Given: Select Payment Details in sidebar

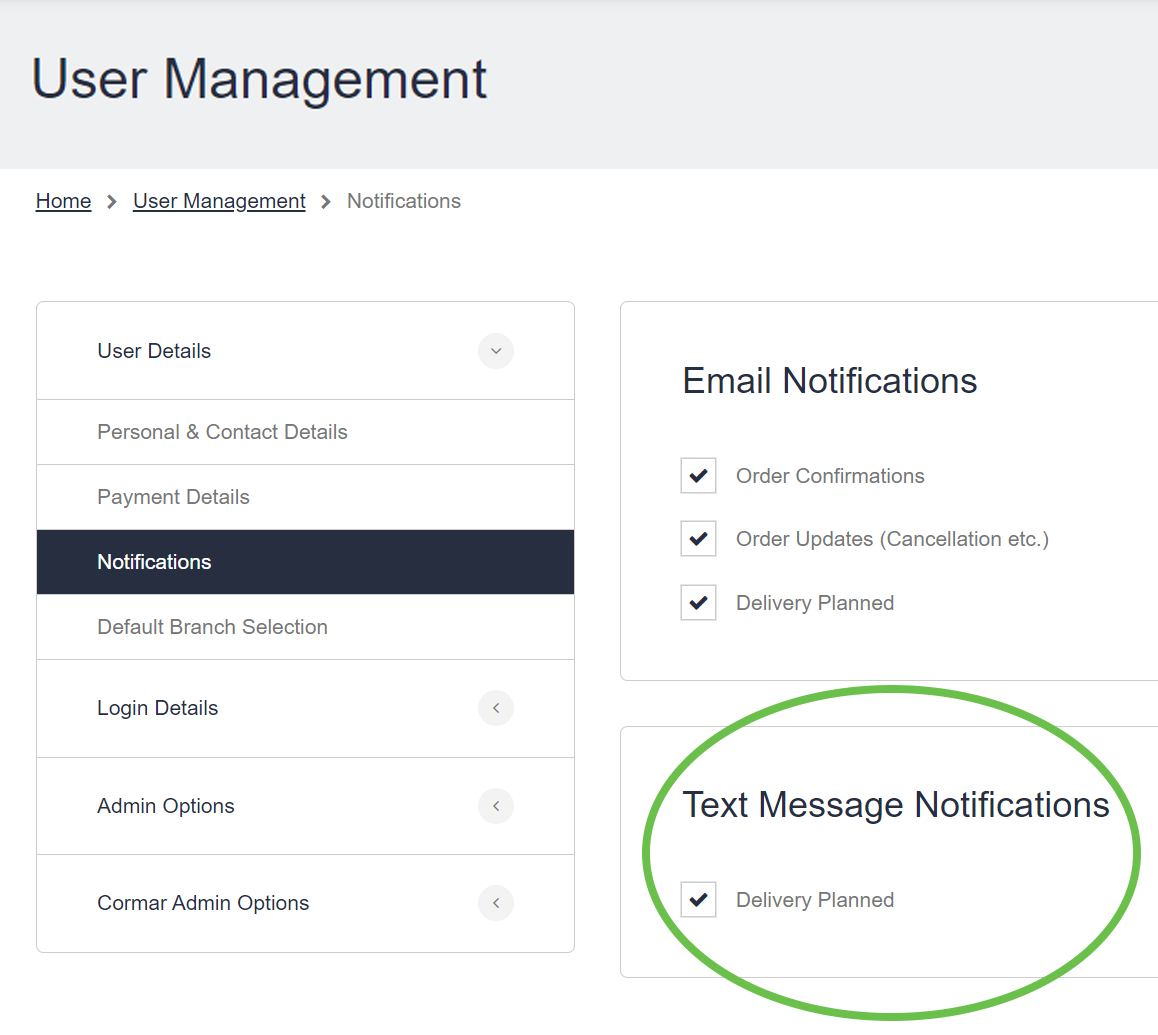Looking at the screenshot, I should click(173, 497).
